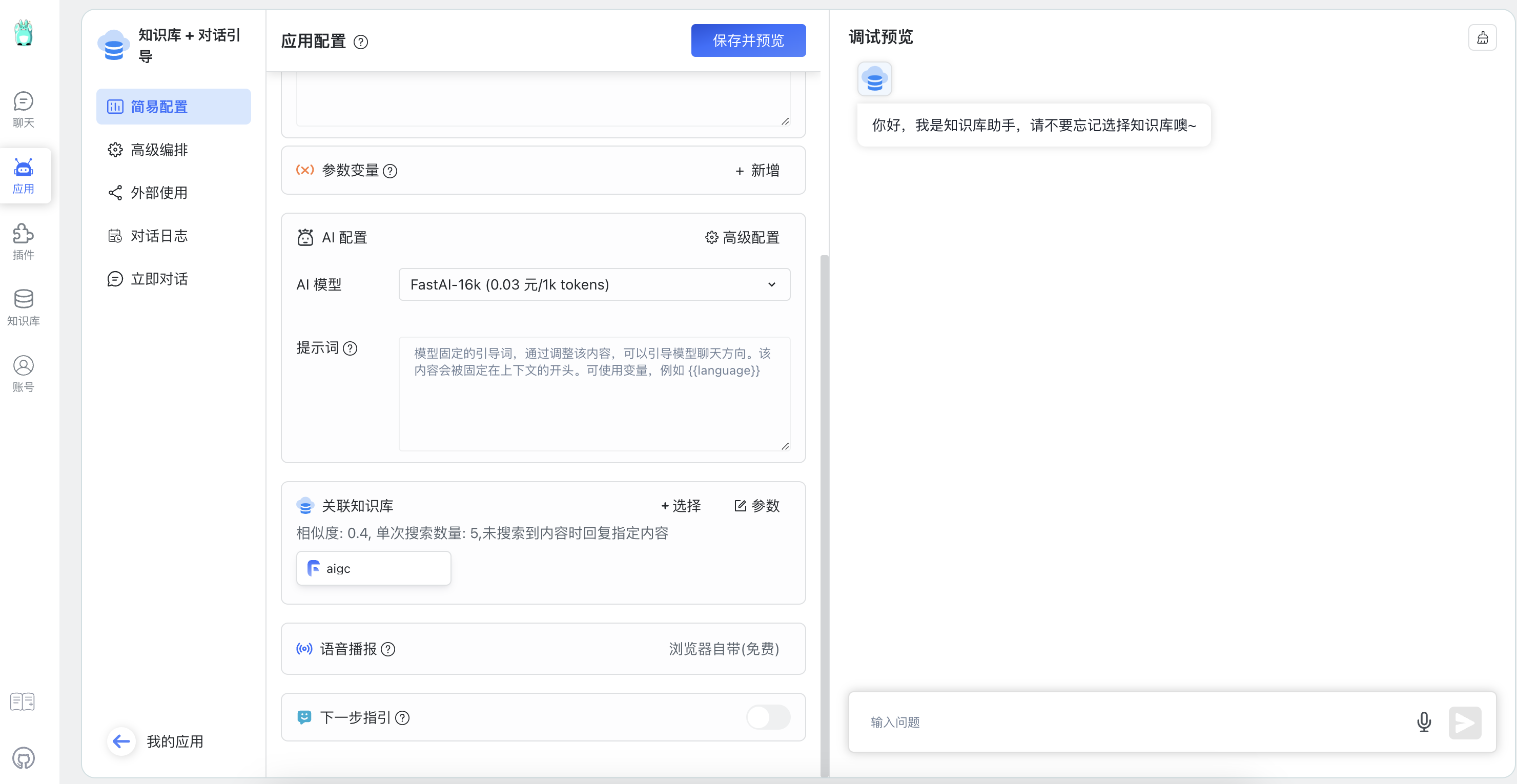
Task: Toggle the 下一步指引 switch
Action: coord(768,717)
